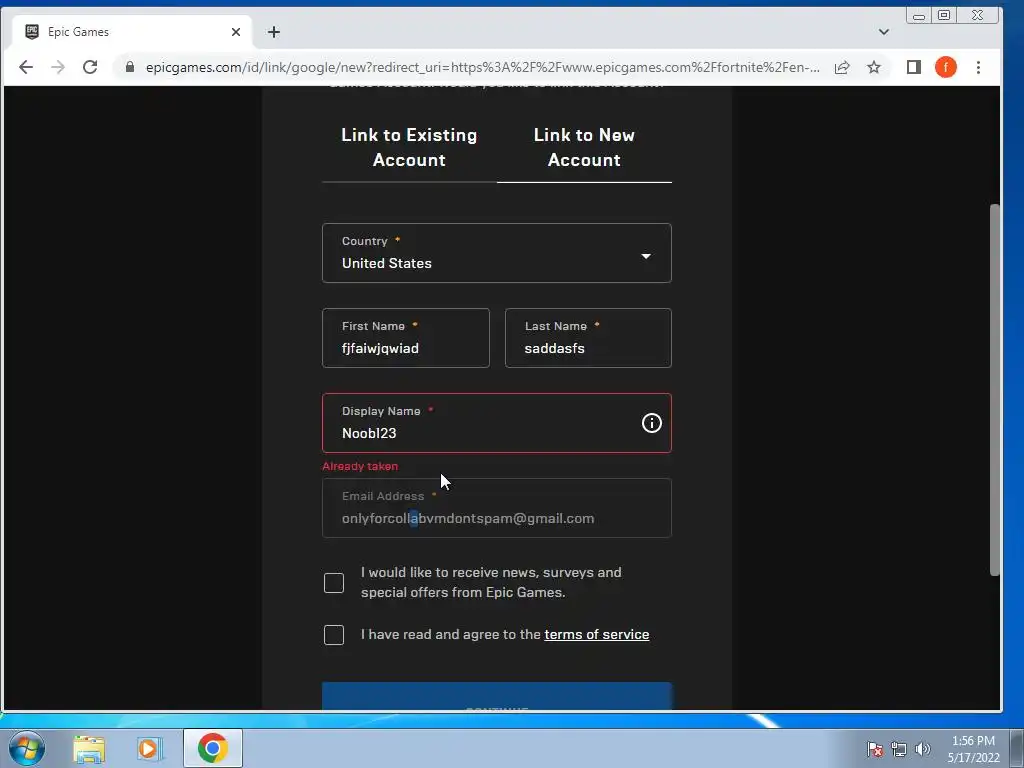Bookmark this page with the star icon
The image size is (1024, 768).
coord(874,67)
